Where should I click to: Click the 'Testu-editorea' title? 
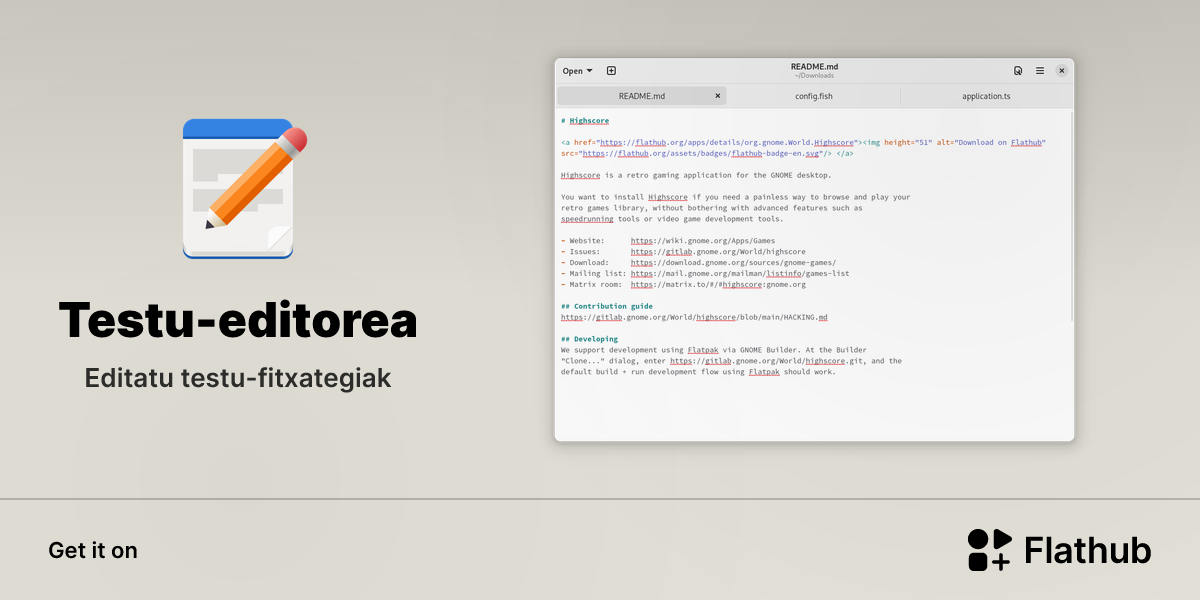[238, 320]
